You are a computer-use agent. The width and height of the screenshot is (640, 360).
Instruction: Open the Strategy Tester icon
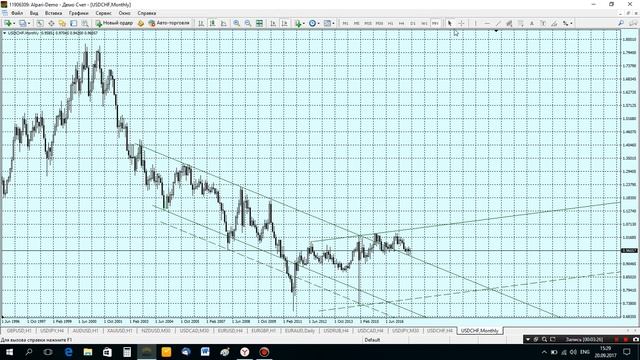(x=84, y=23)
